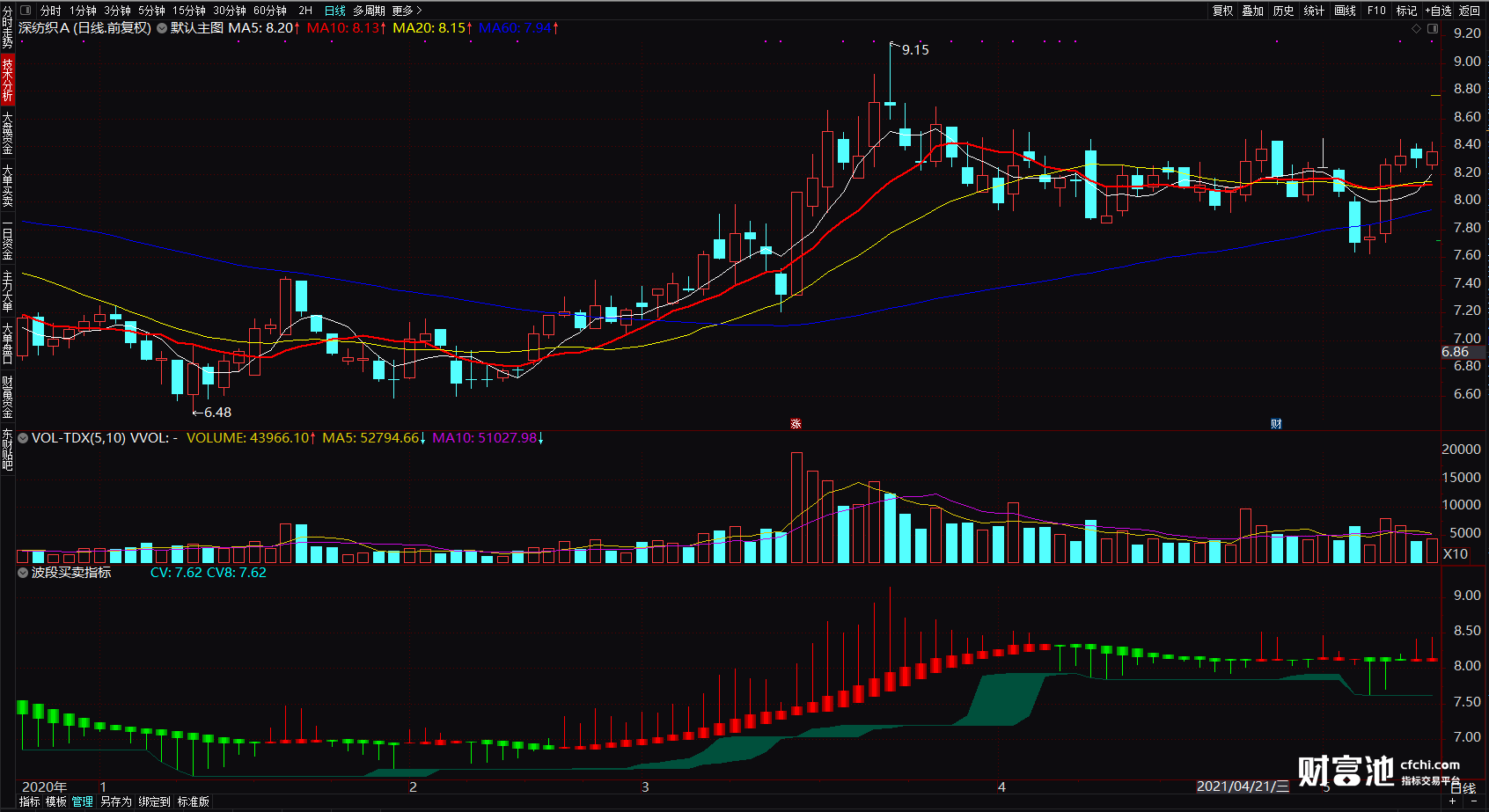Click the 另存为 bottom menu item
Screen dimensions: 1489x812
[115, 801]
